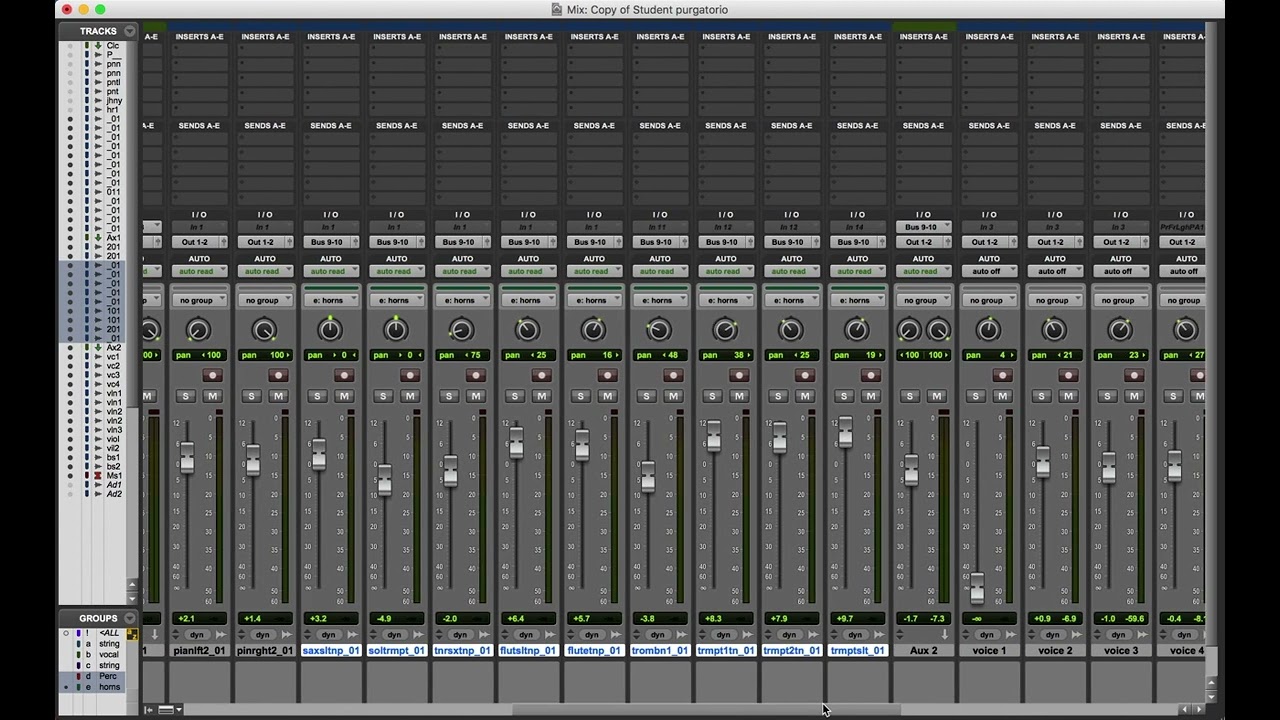The width and height of the screenshot is (1280, 720).
Task: Click the left pan knob on Aux 2
Action: pyautogui.click(x=909, y=330)
